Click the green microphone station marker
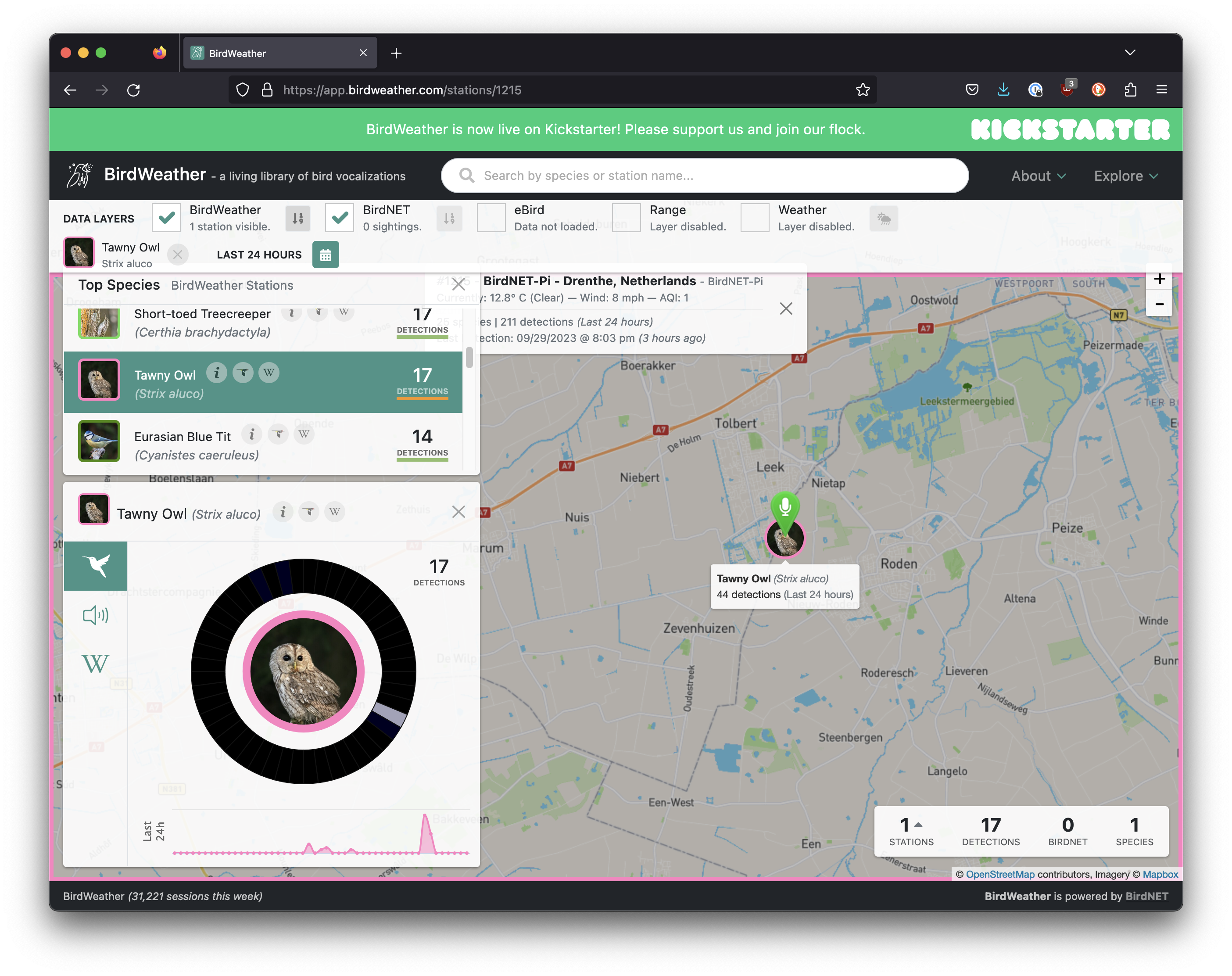The image size is (1232, 976). point(785,506)
